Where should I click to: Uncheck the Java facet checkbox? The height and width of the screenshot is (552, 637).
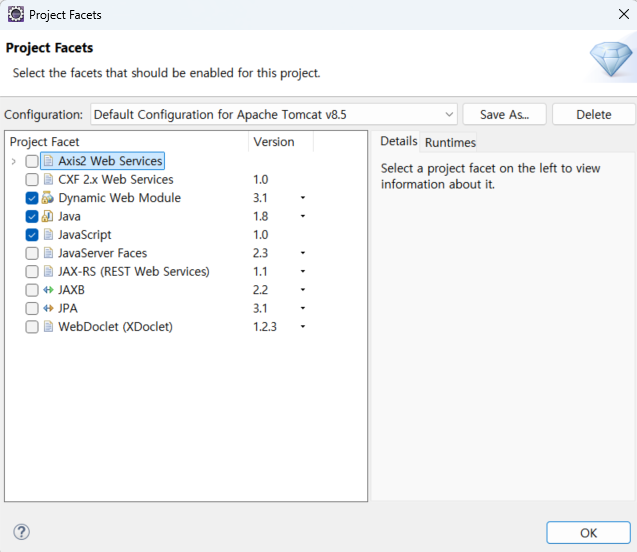[x=32, y=216]
